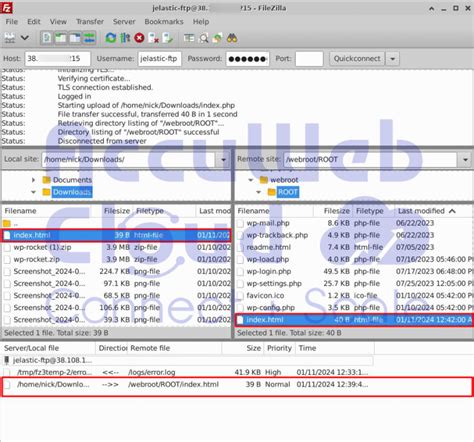Open the Transfer menu

pos(90,22)
